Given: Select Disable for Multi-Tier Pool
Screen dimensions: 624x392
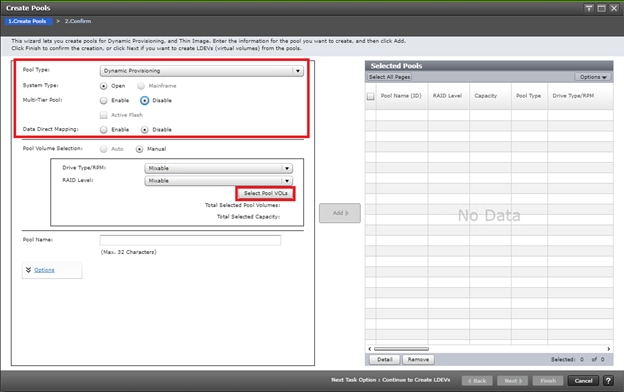Looking at the screenshot, I should point(144,100).
